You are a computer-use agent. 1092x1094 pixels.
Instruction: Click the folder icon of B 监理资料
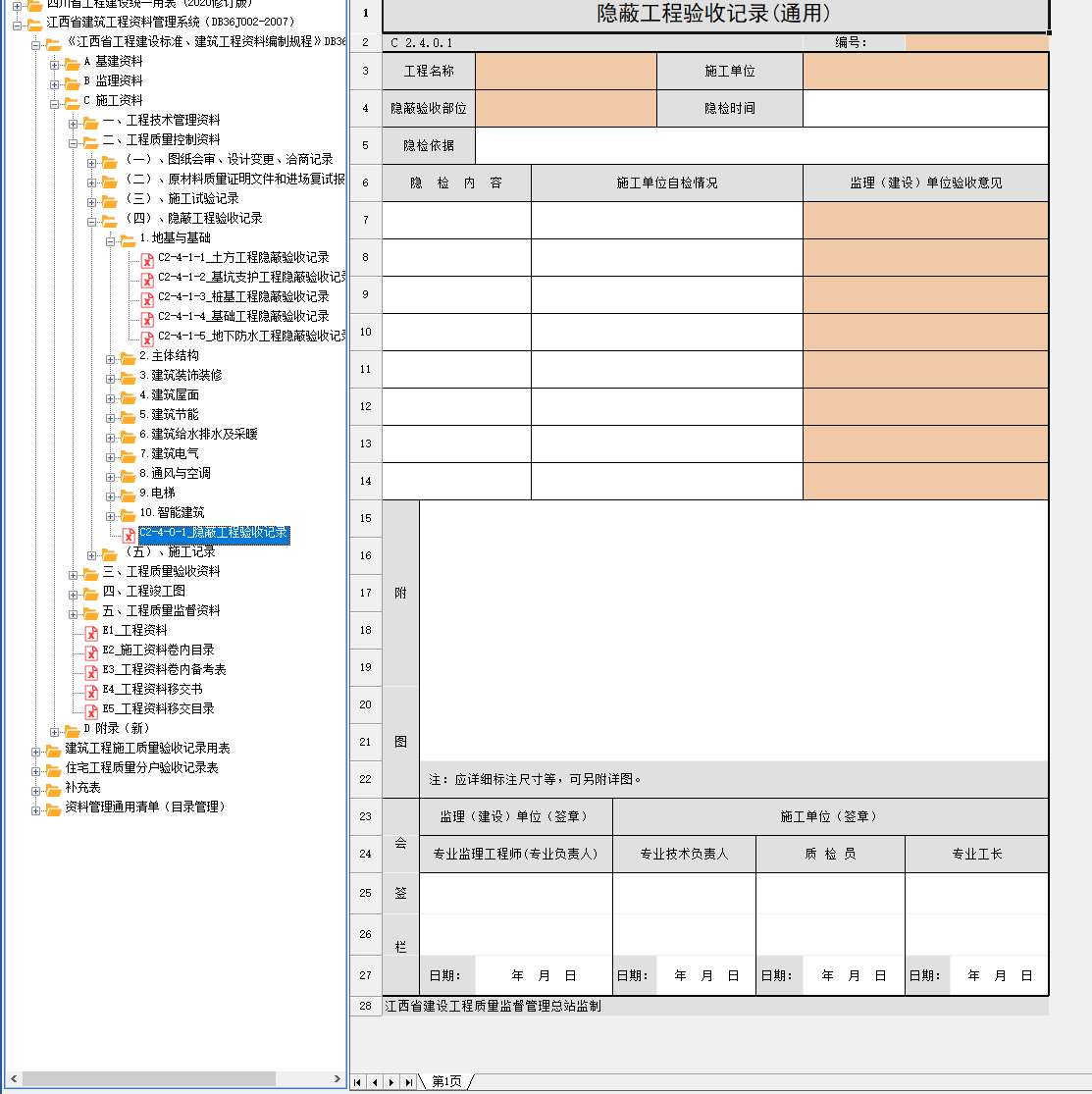(72, 83)
